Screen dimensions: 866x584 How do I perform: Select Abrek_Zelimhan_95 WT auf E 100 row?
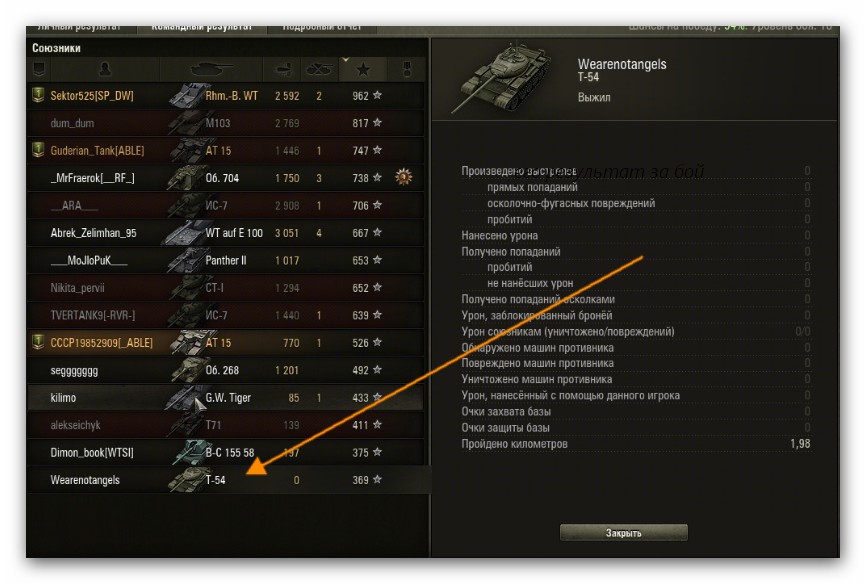226,233
